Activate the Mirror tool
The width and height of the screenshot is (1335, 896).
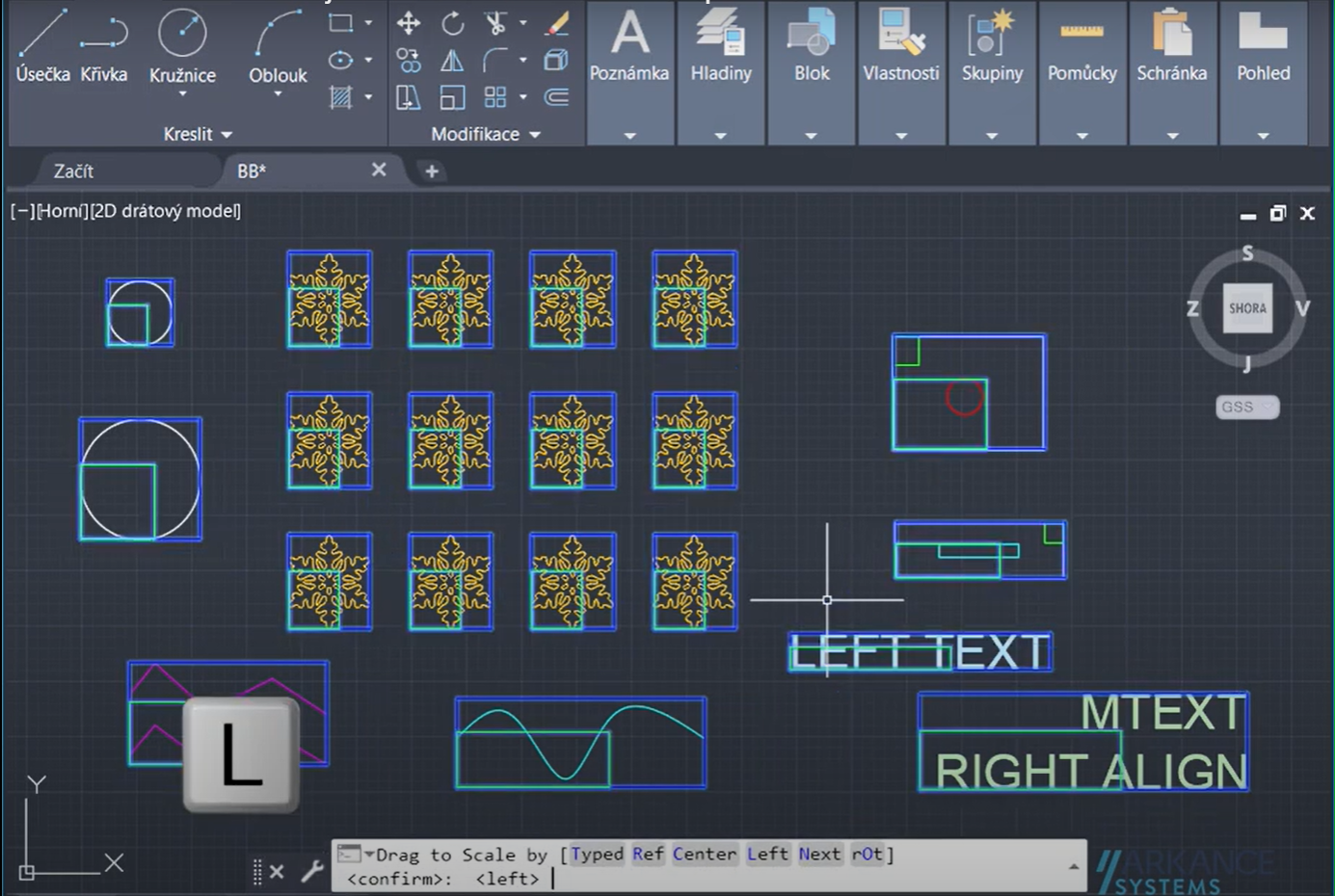click(x=452, y=61)
